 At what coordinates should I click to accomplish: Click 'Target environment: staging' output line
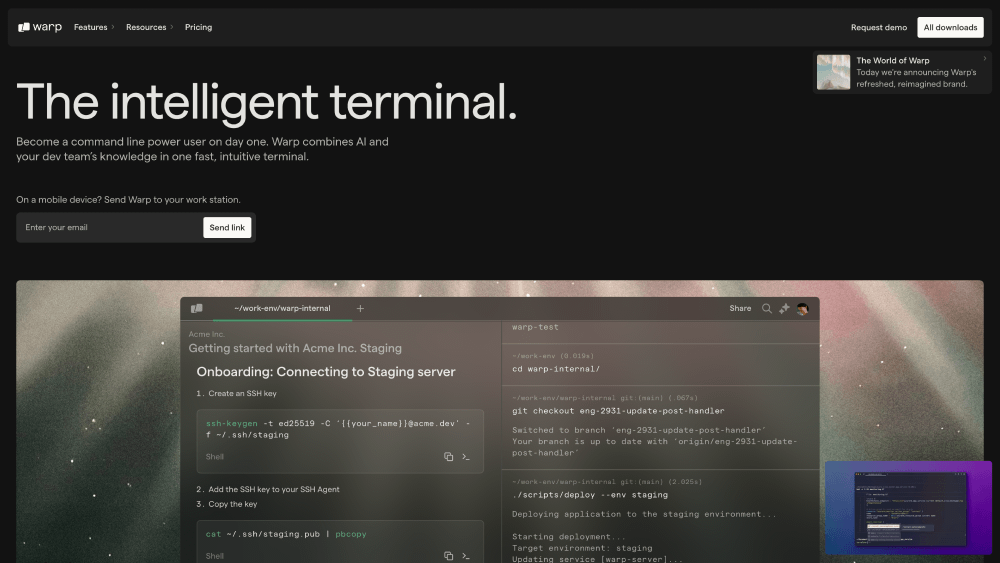(582, 548)
